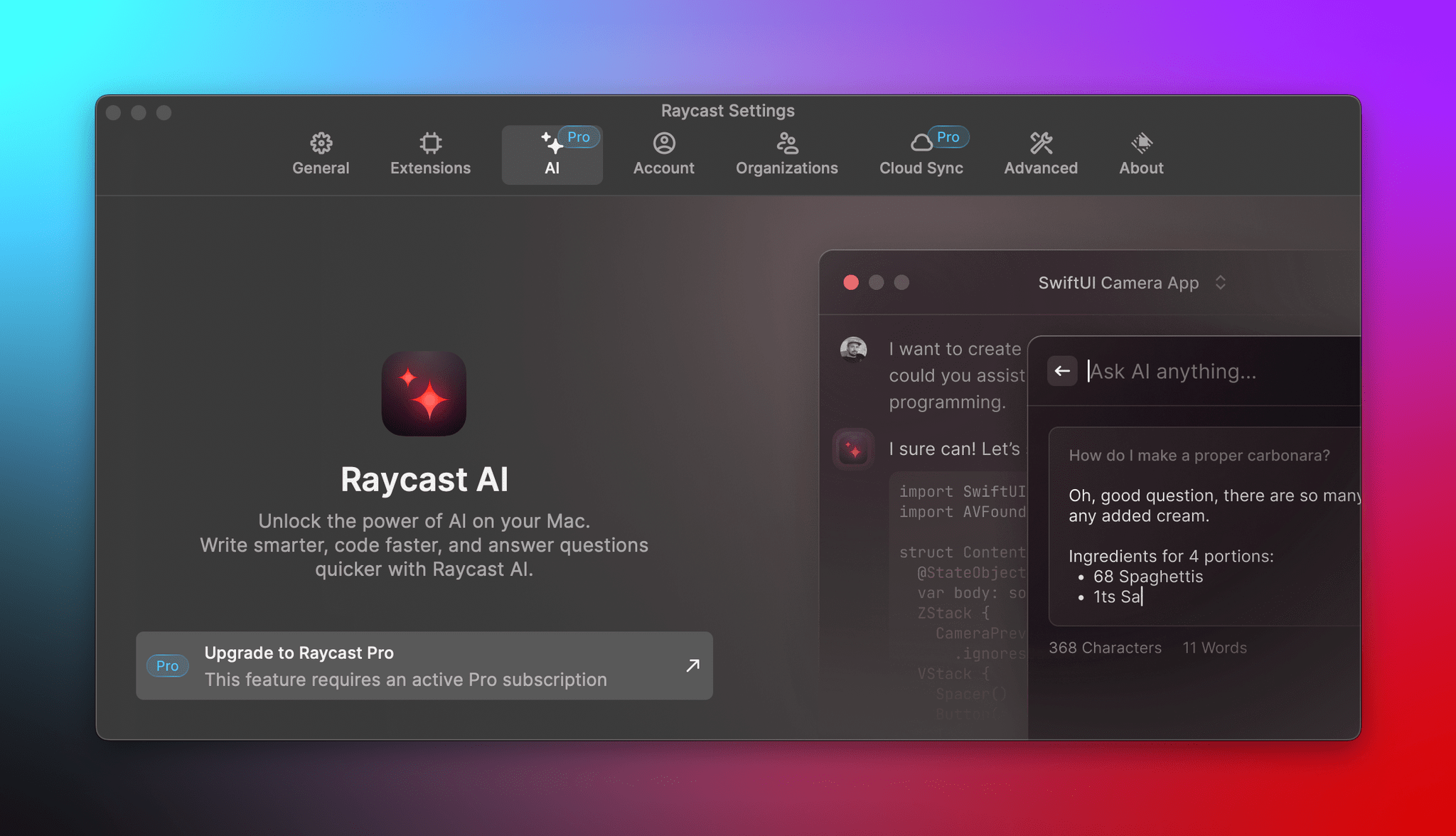
Task: Open the Organizations settings tab
Action: coord(787,153)
